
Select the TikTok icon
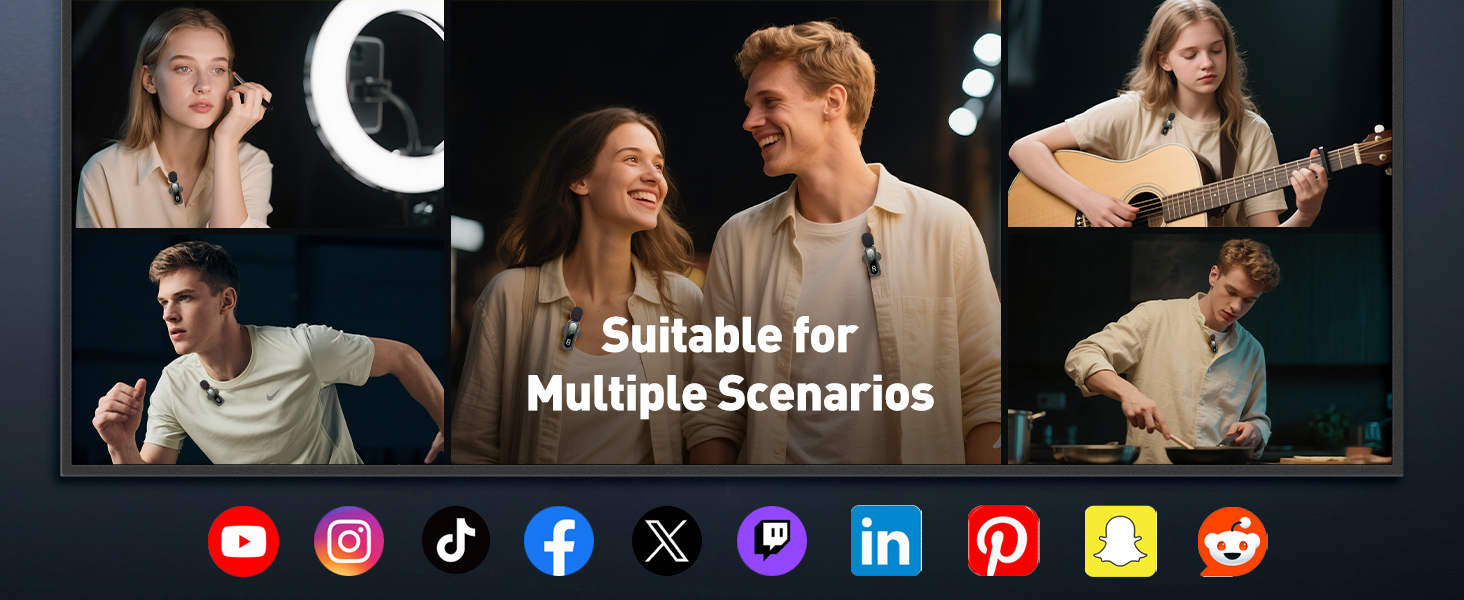tap(456, 541)
